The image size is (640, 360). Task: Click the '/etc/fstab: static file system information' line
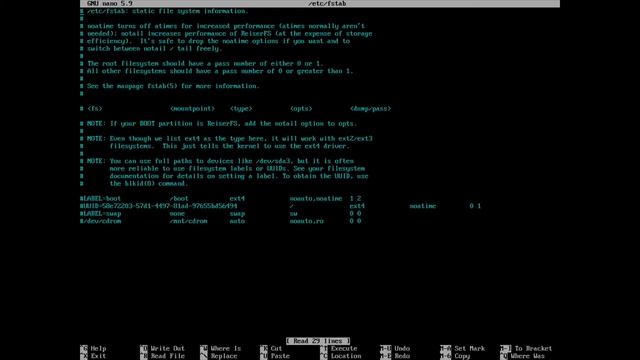tap(164, 11)
